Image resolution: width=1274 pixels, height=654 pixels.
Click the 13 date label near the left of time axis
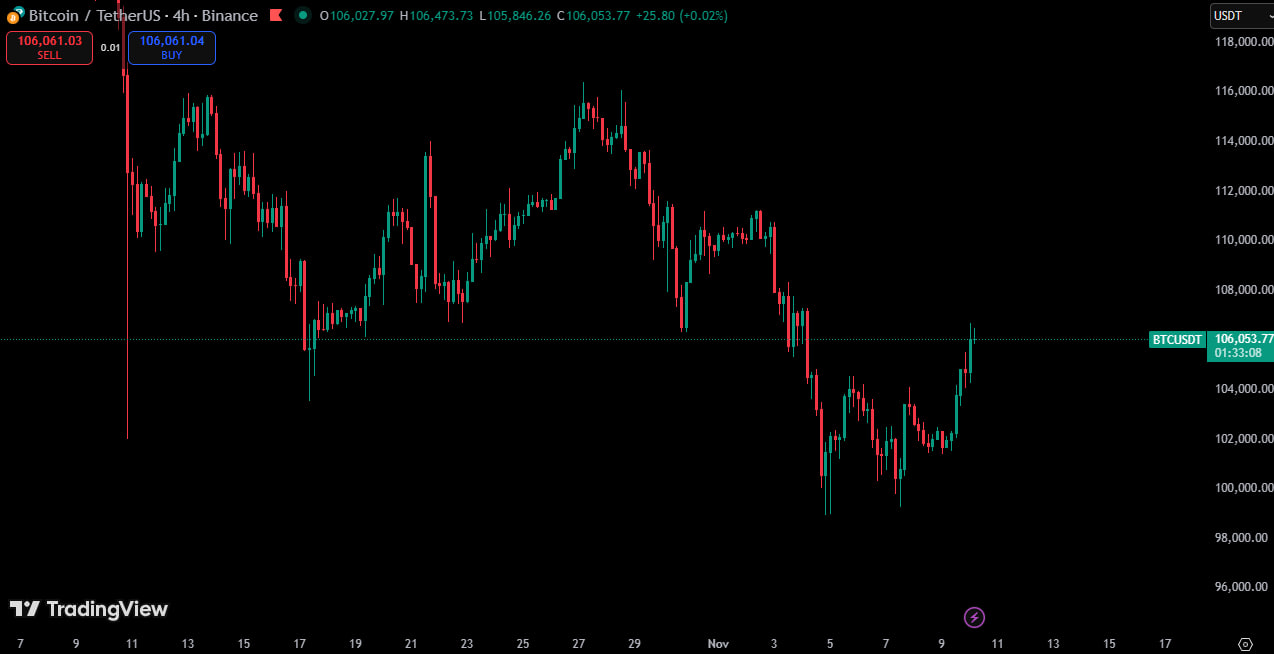[188, 643]
